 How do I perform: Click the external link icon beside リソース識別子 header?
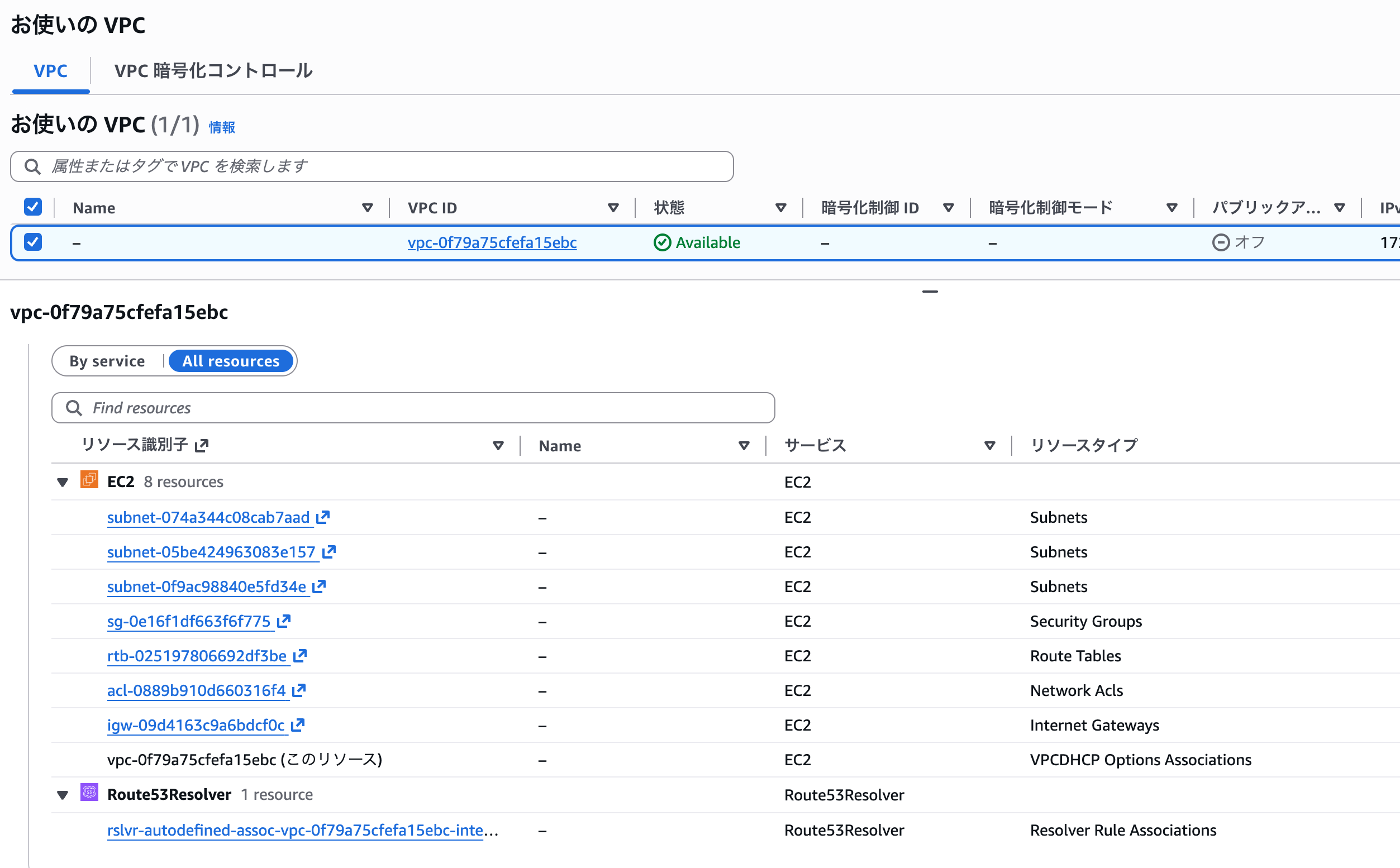pos(202,446)
